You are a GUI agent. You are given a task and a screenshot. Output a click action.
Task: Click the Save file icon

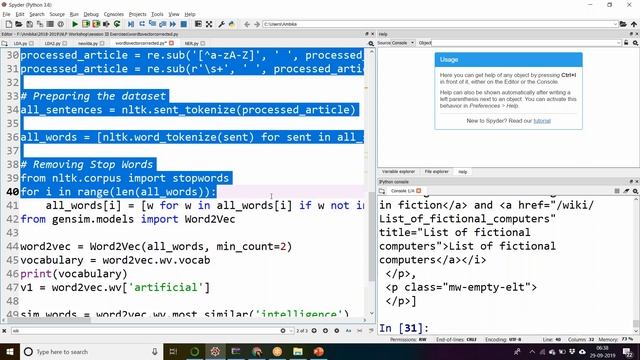29,24
